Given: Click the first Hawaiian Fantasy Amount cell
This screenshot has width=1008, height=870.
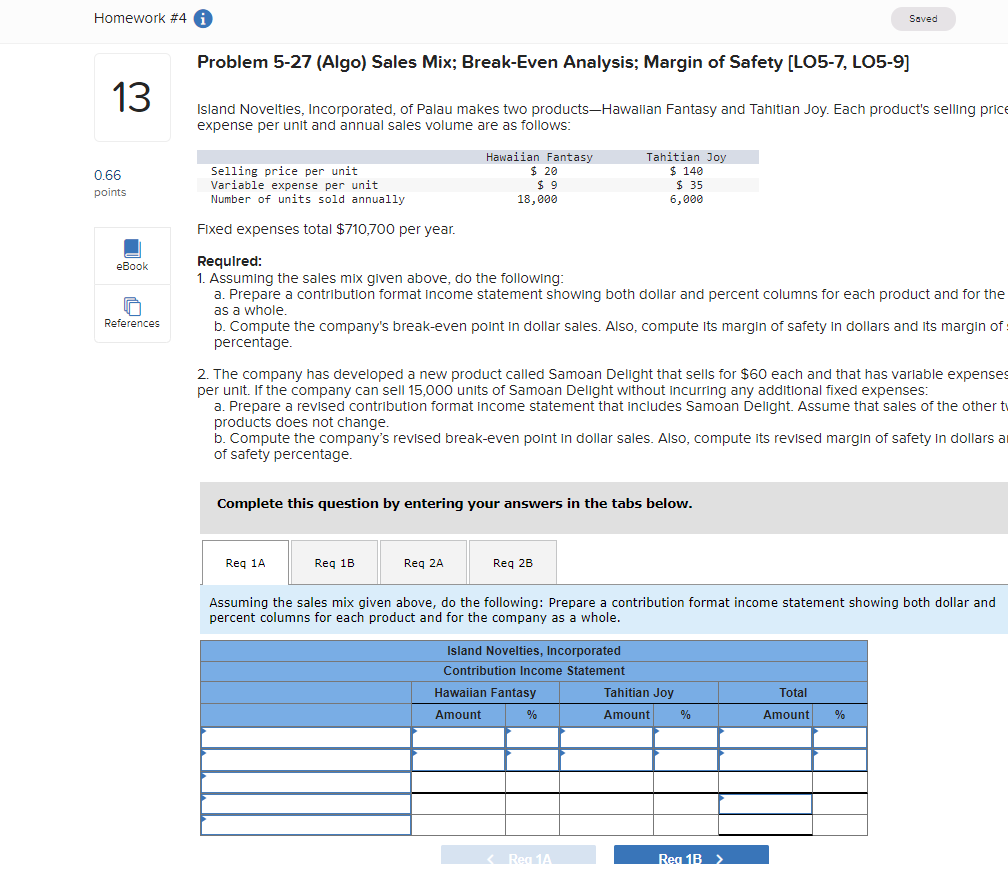Looking at the screenshot, I should [x=458, y=737].
